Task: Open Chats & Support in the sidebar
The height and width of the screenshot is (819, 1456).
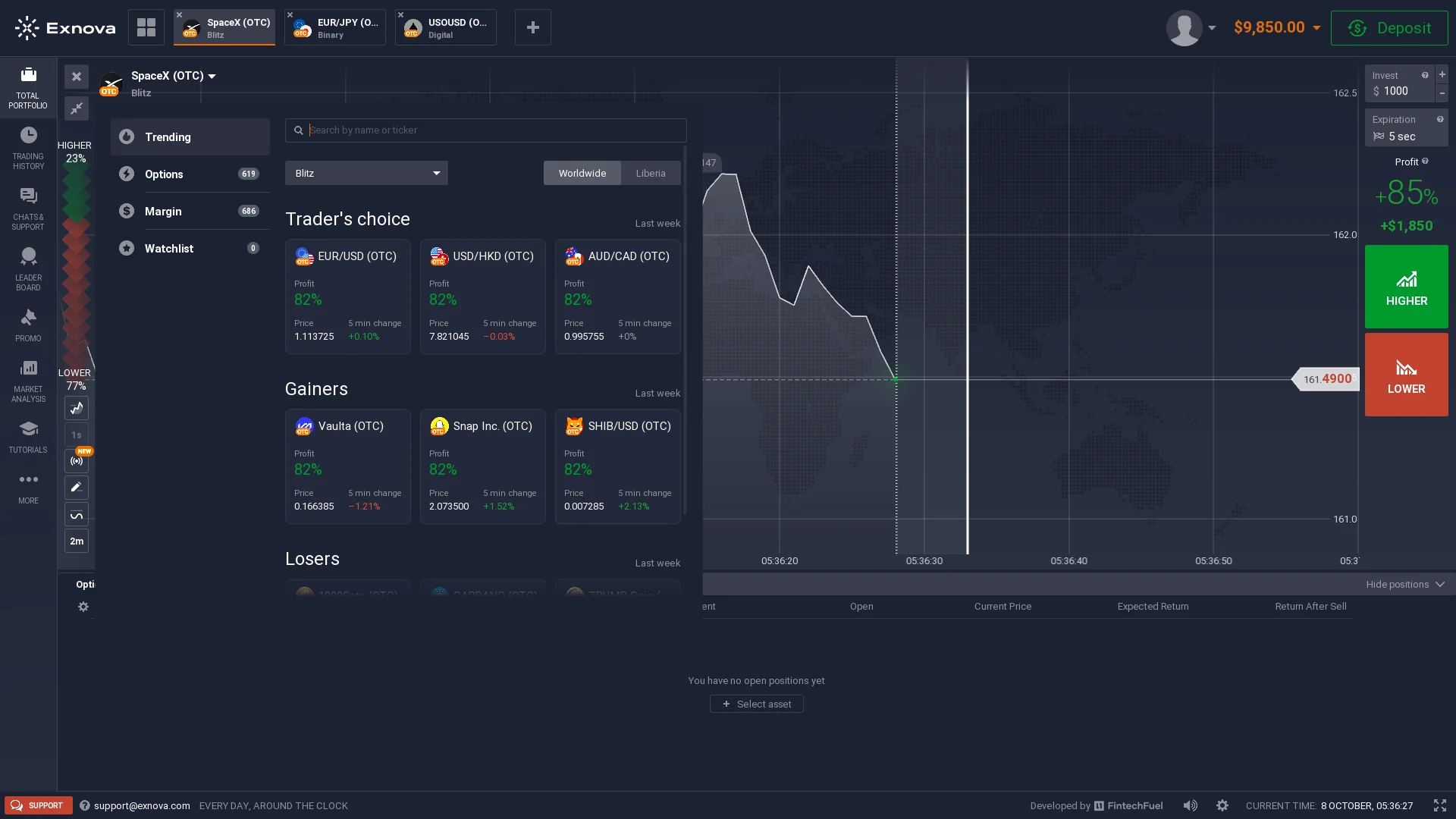Action: 28,209
